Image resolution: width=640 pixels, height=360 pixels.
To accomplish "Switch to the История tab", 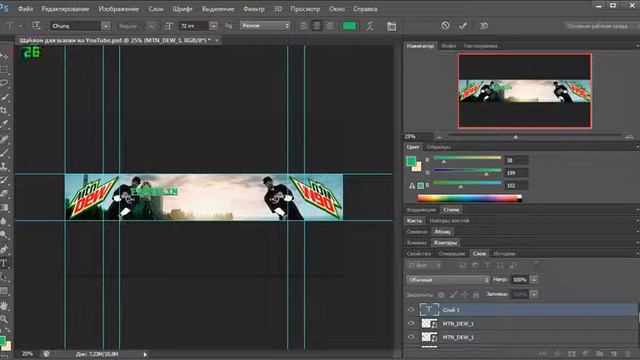I will click(x=504, y=253).
